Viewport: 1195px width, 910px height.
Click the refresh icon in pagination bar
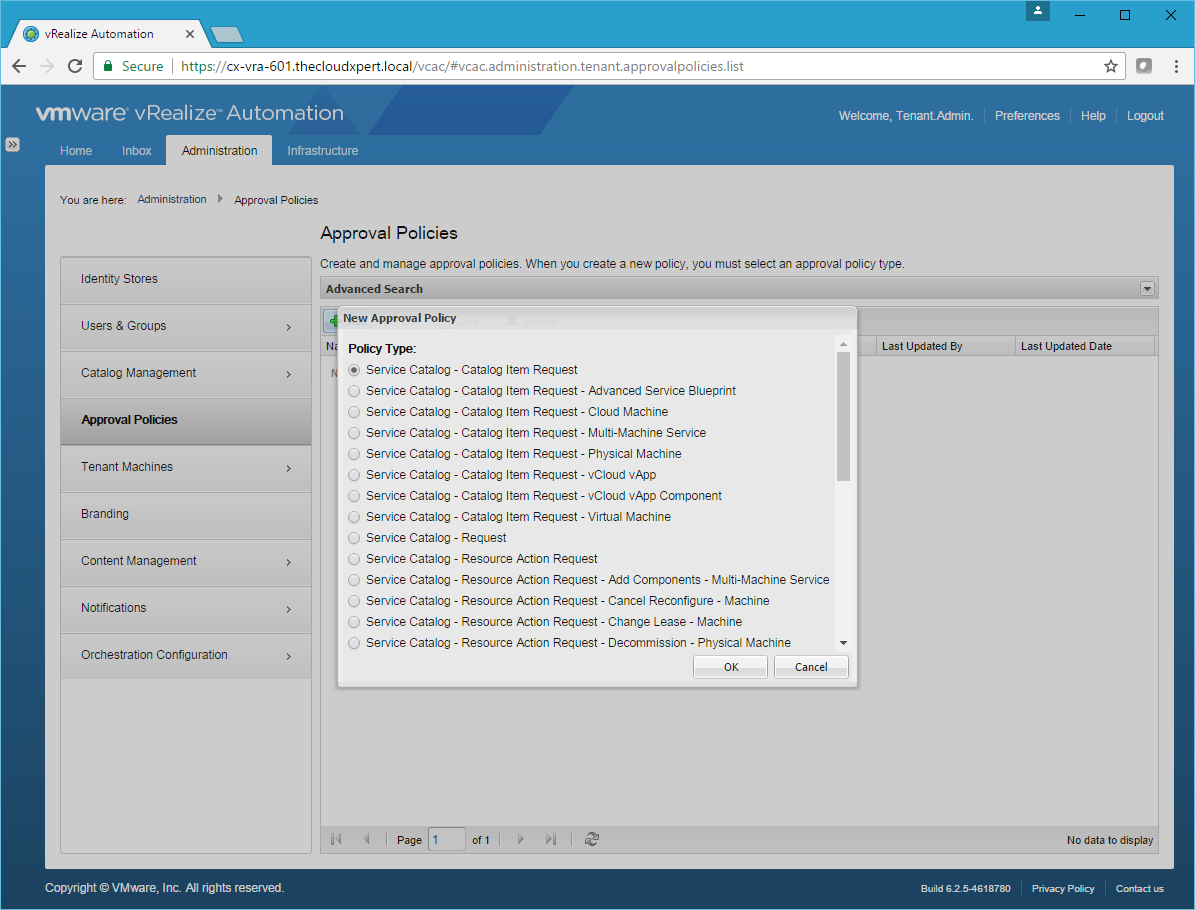[x=592, y=840]
